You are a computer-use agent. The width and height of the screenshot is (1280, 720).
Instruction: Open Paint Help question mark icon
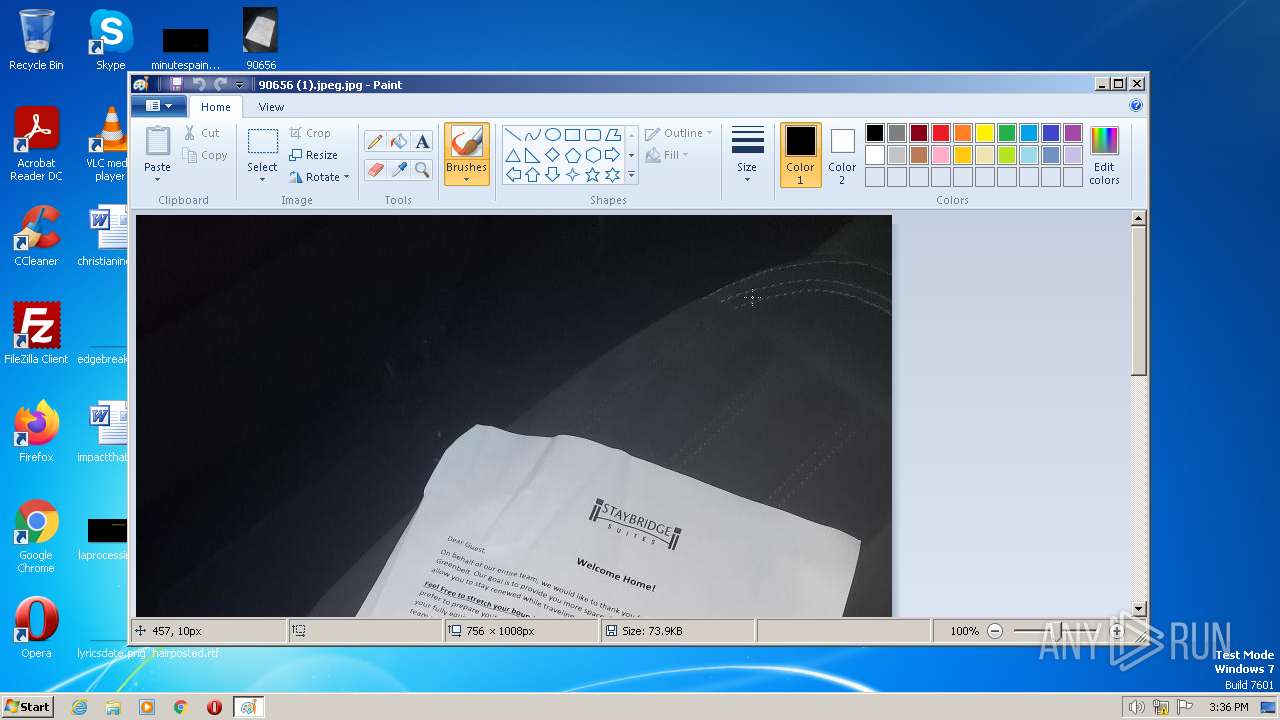point(1136,105)
